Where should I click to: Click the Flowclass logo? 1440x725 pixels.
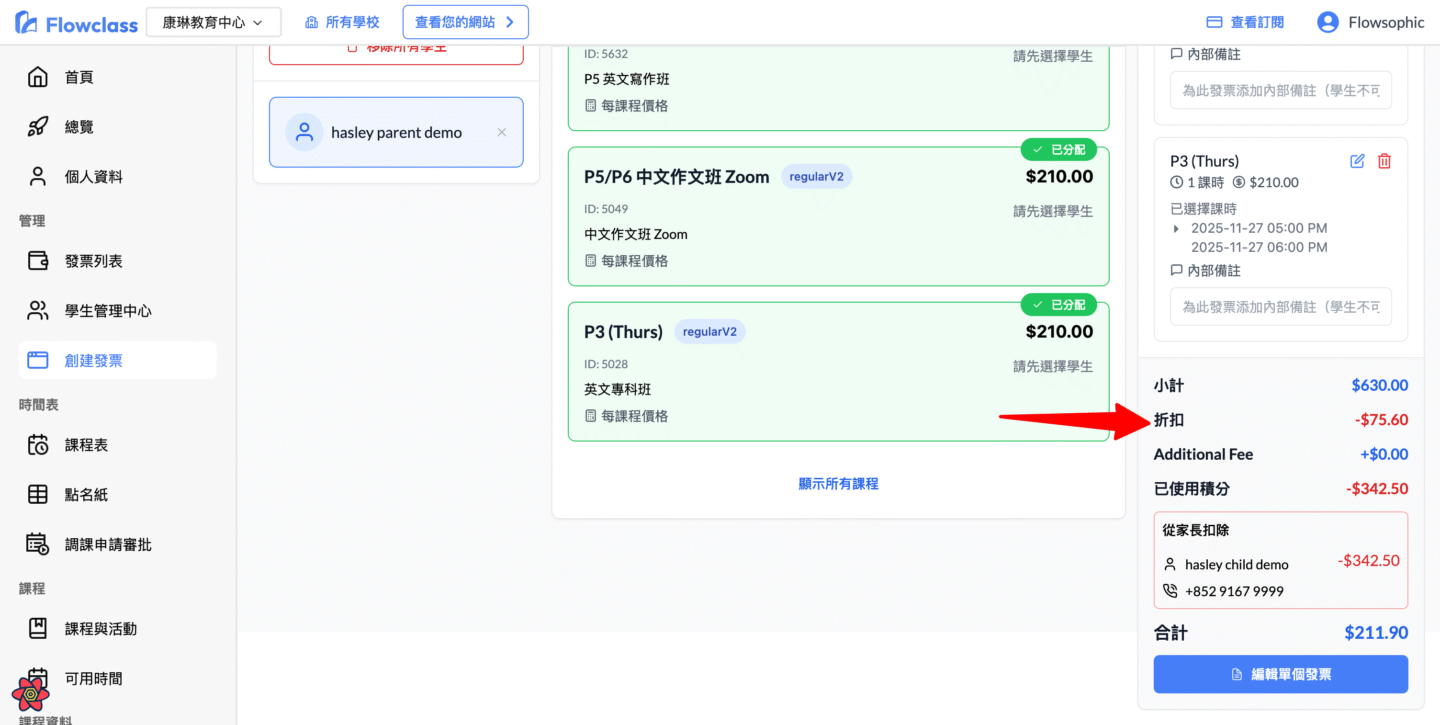[77, 23]
